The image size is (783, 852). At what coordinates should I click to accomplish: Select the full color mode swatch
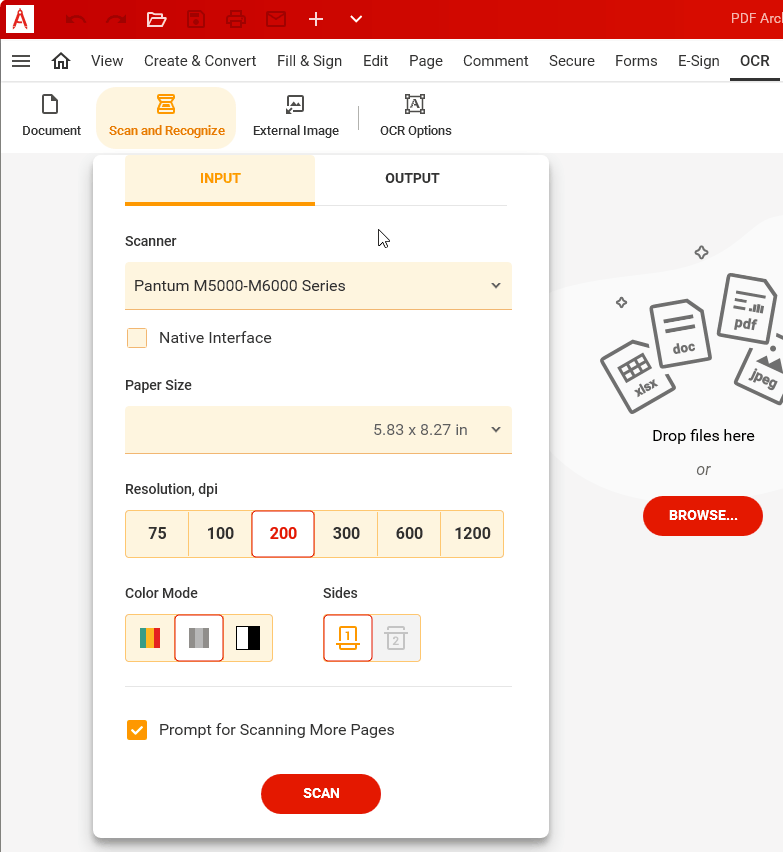(x=150, y=638)
